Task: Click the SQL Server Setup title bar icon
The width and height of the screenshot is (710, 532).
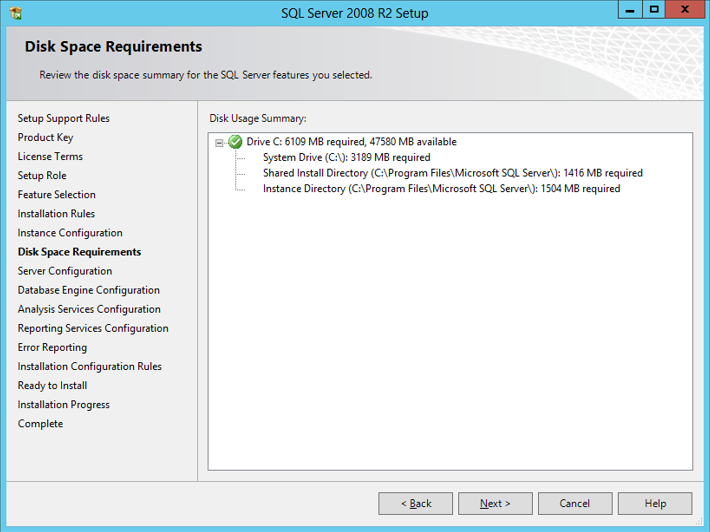Action: tap(17, 11)
